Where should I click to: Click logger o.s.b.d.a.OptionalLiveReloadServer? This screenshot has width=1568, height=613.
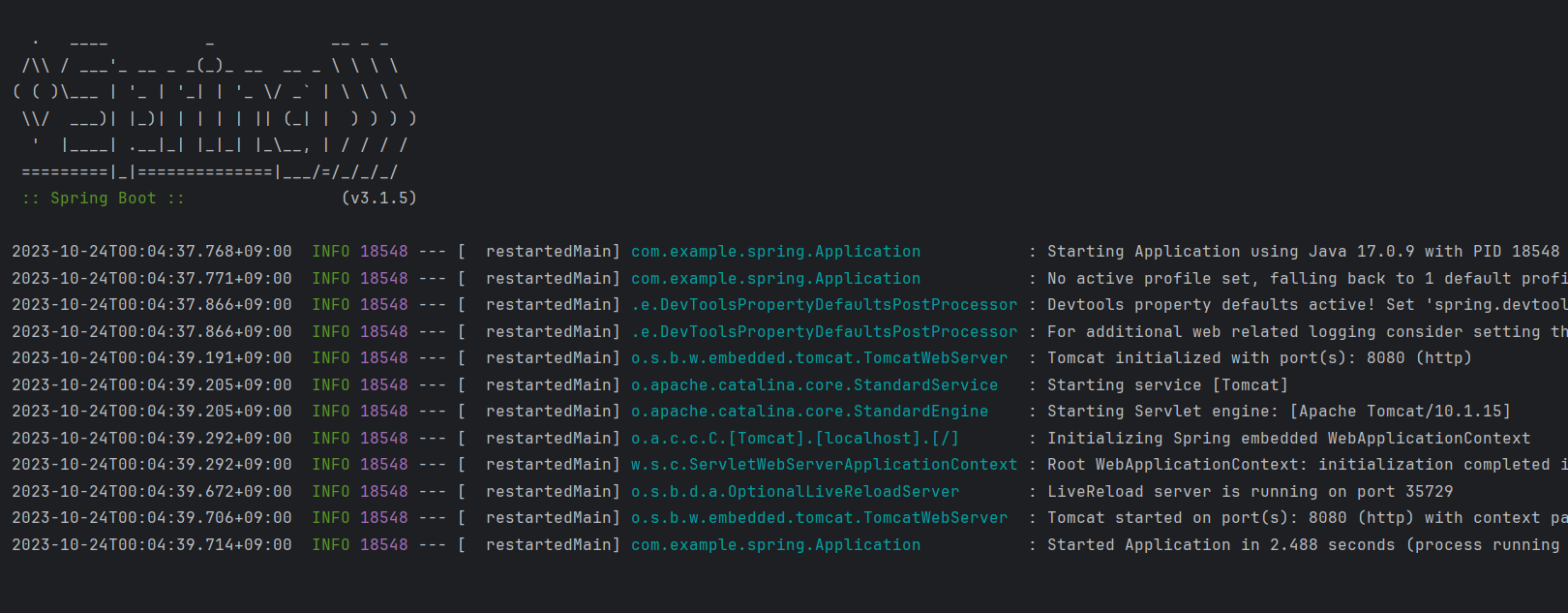pos(796,492)
